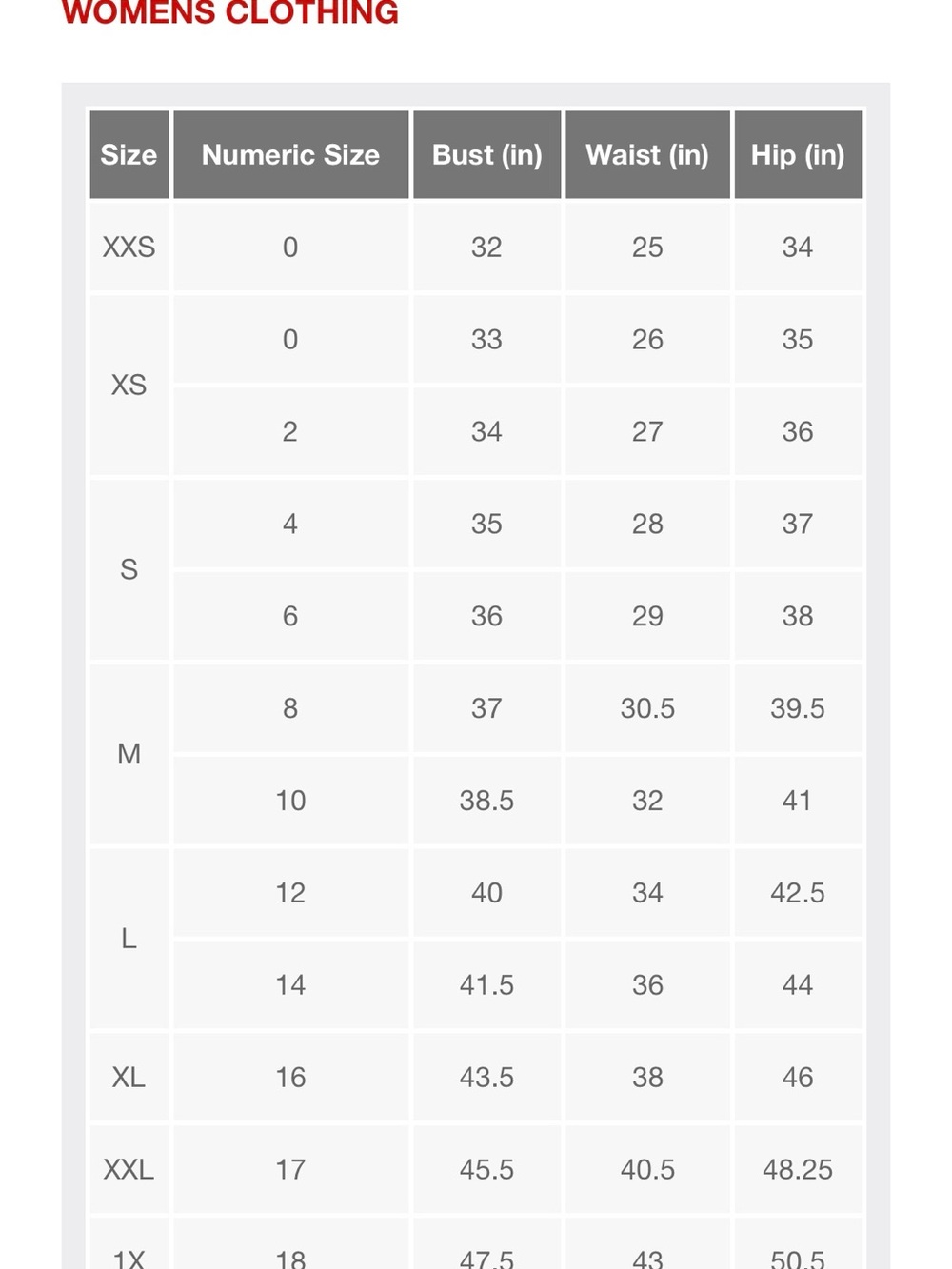Screen dimensions: 952x1269
Task: Select the L size row label
Action: click(x=129, y=939)
